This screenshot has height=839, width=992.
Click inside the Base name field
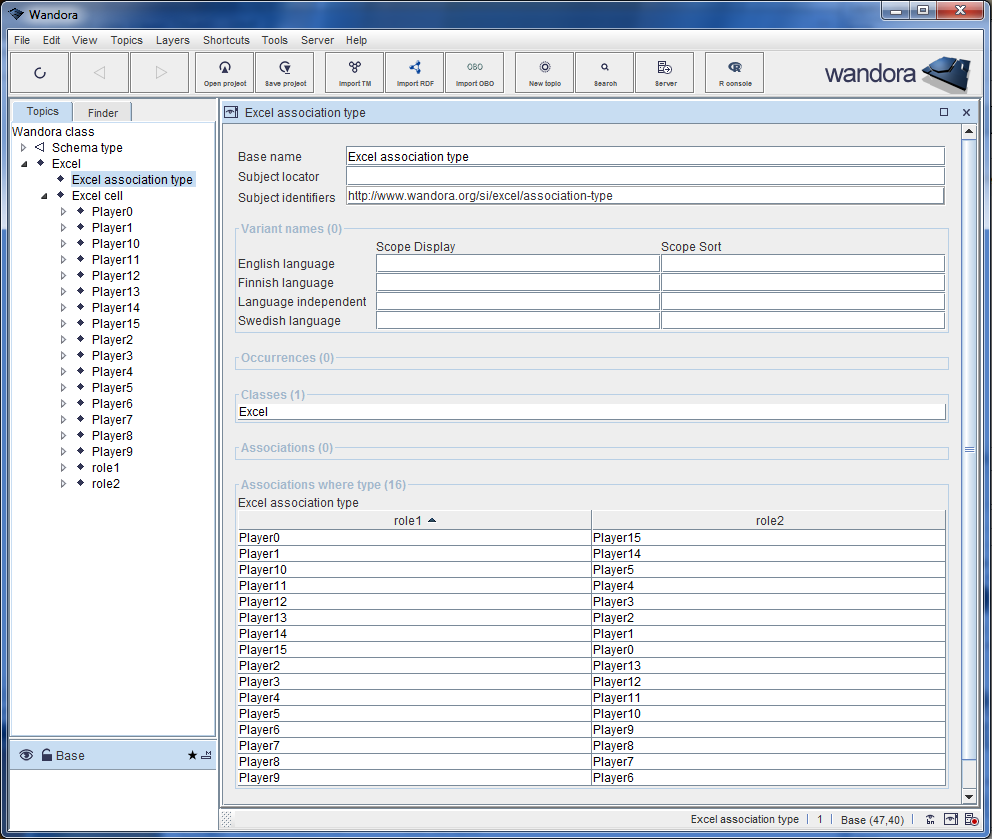click(x=645, y=156)
